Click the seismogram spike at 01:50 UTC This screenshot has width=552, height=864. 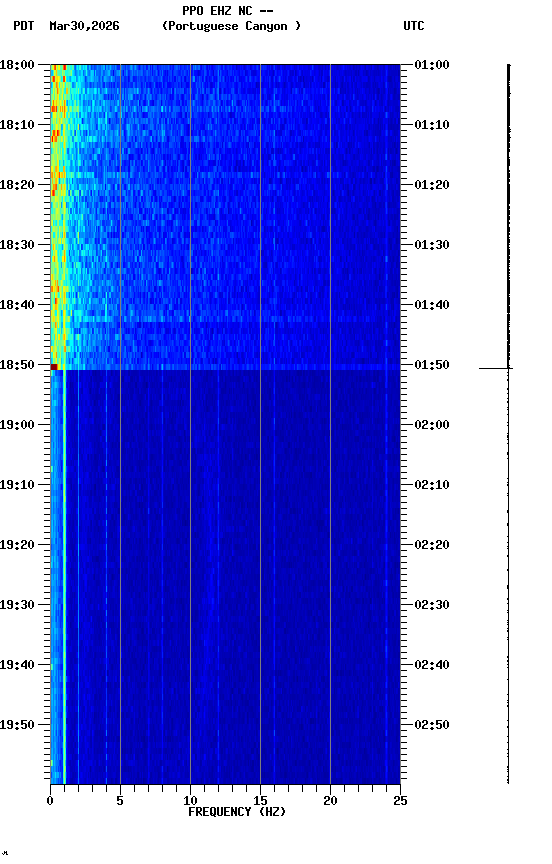coord(496,368)
